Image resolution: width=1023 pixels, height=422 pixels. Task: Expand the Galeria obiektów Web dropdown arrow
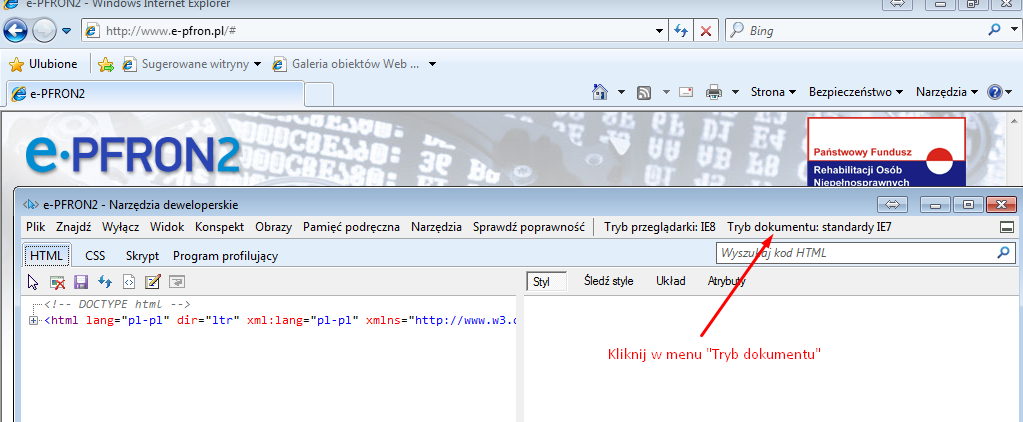pyautogui.click(x=432, y=64)
